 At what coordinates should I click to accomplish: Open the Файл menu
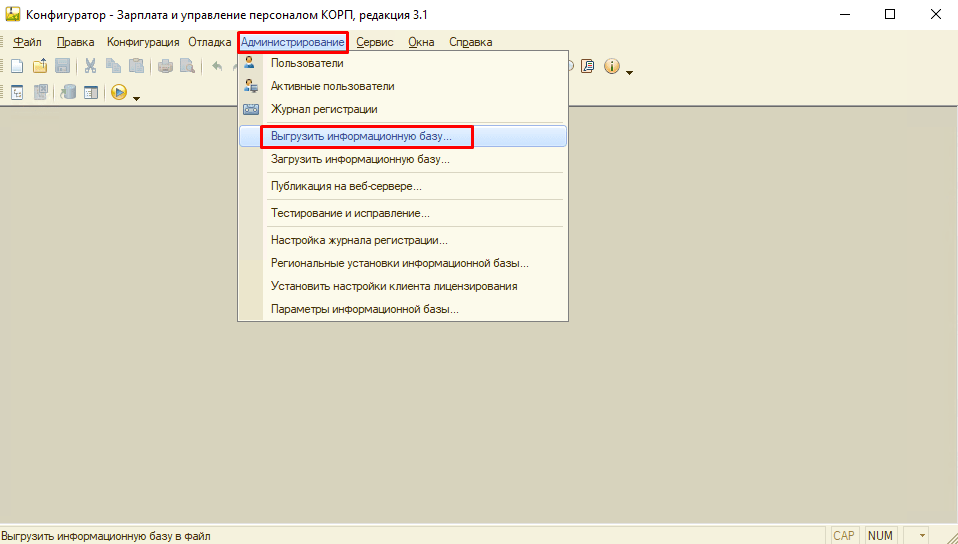tap(27, 42)
